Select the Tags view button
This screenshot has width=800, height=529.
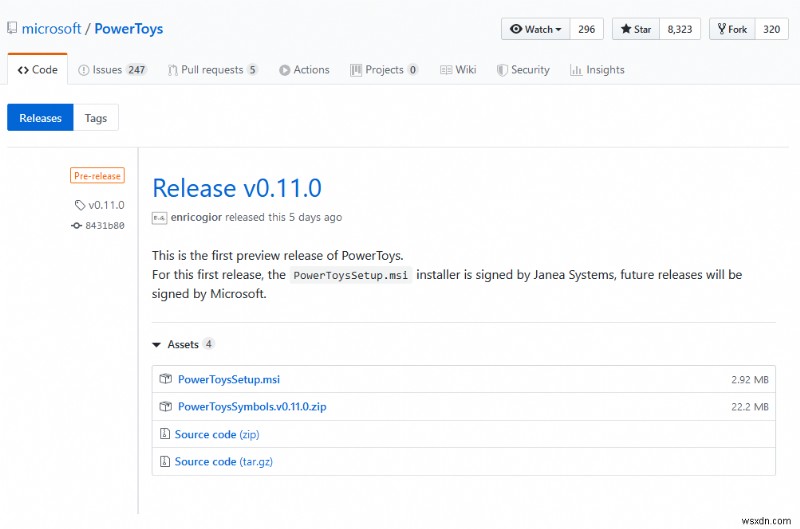tap(96, 118)
